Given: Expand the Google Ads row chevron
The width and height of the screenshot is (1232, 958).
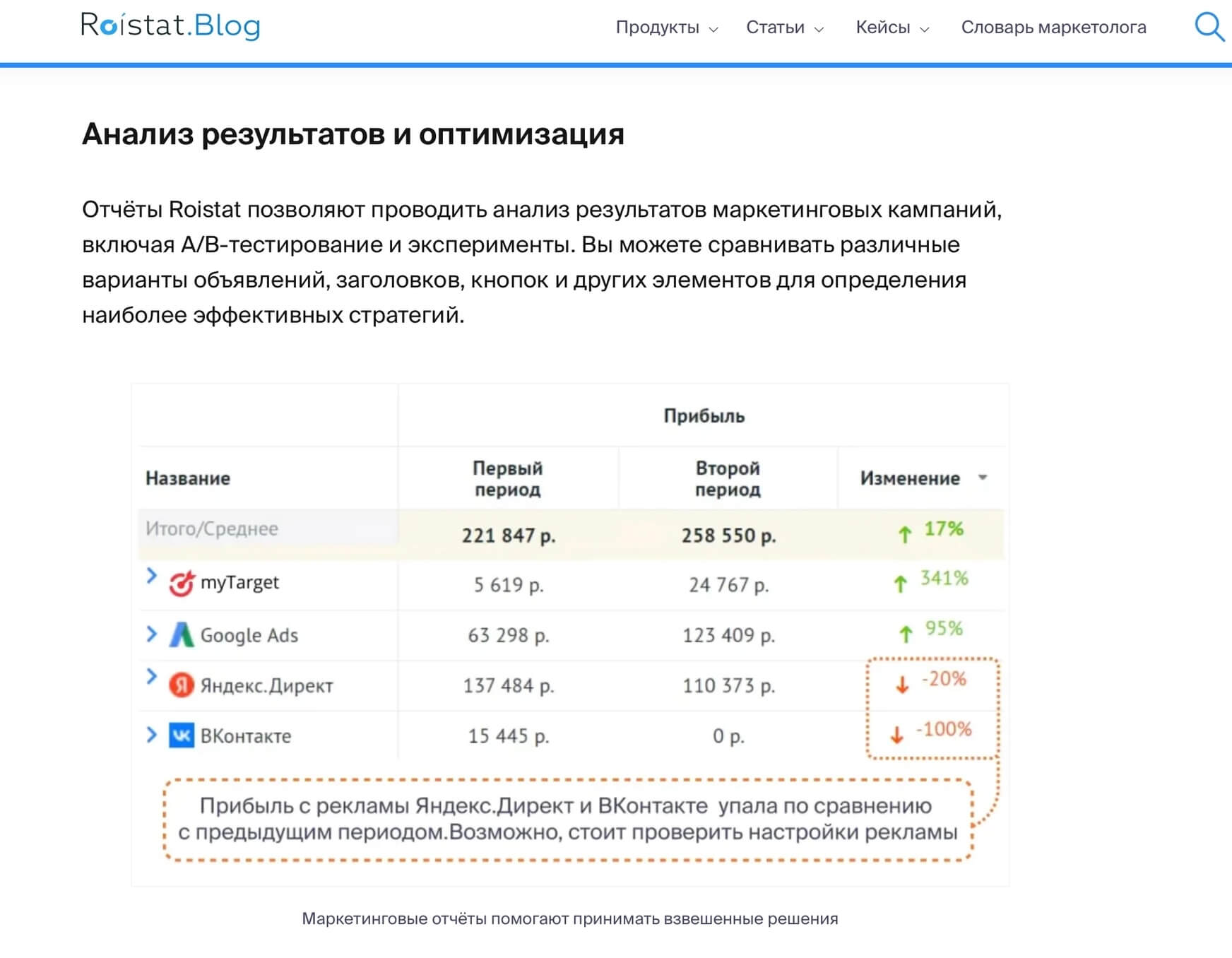Looking at the screenshot, I should (x=151, y=634).
